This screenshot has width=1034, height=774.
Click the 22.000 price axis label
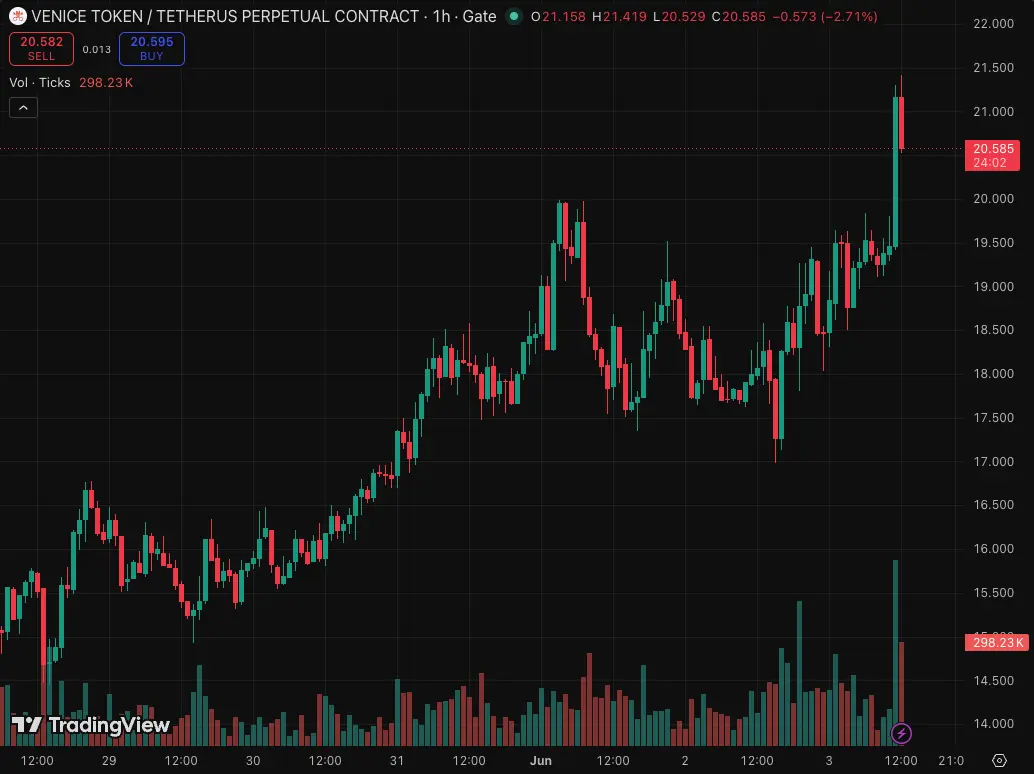(x=993, y=24)
